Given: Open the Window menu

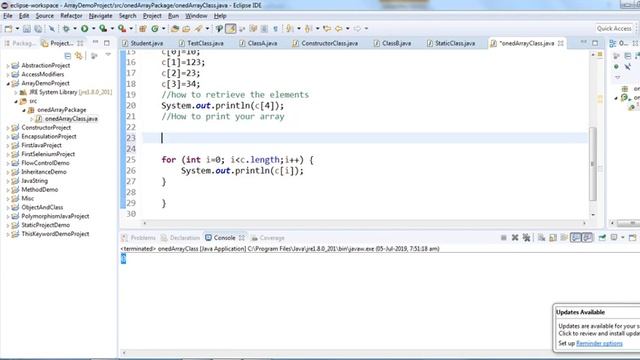Looking at the screenshot, I should [196, 16].
